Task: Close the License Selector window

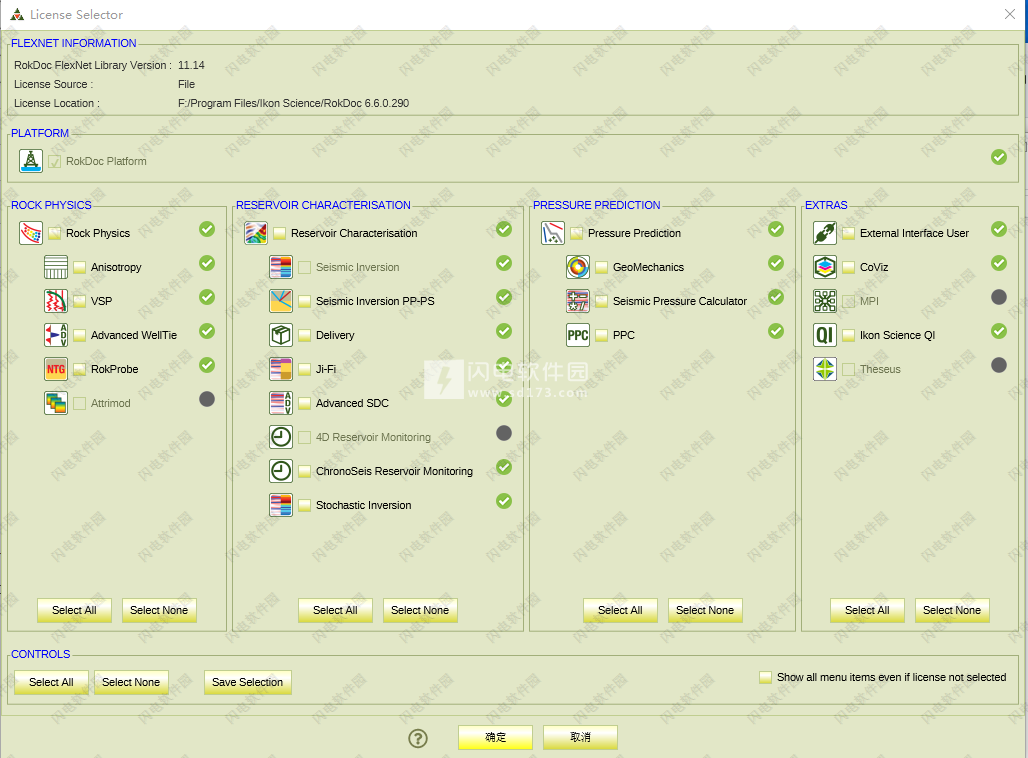Action: pyautogui.click(x=1010, y=14)
